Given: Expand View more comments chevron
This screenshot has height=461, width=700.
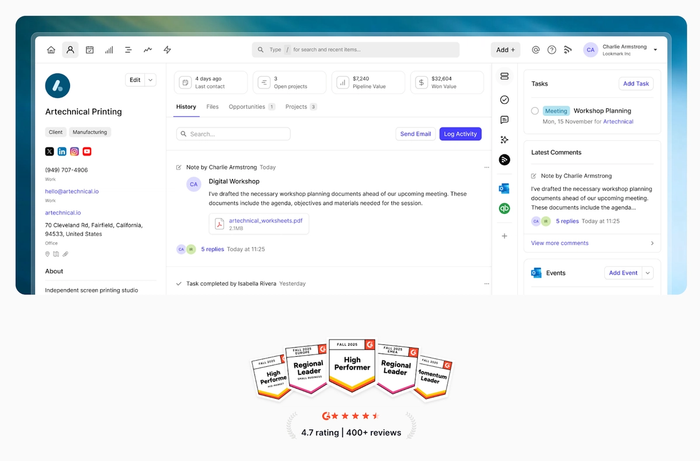Looking at the screenshot, I should (652, 243).
